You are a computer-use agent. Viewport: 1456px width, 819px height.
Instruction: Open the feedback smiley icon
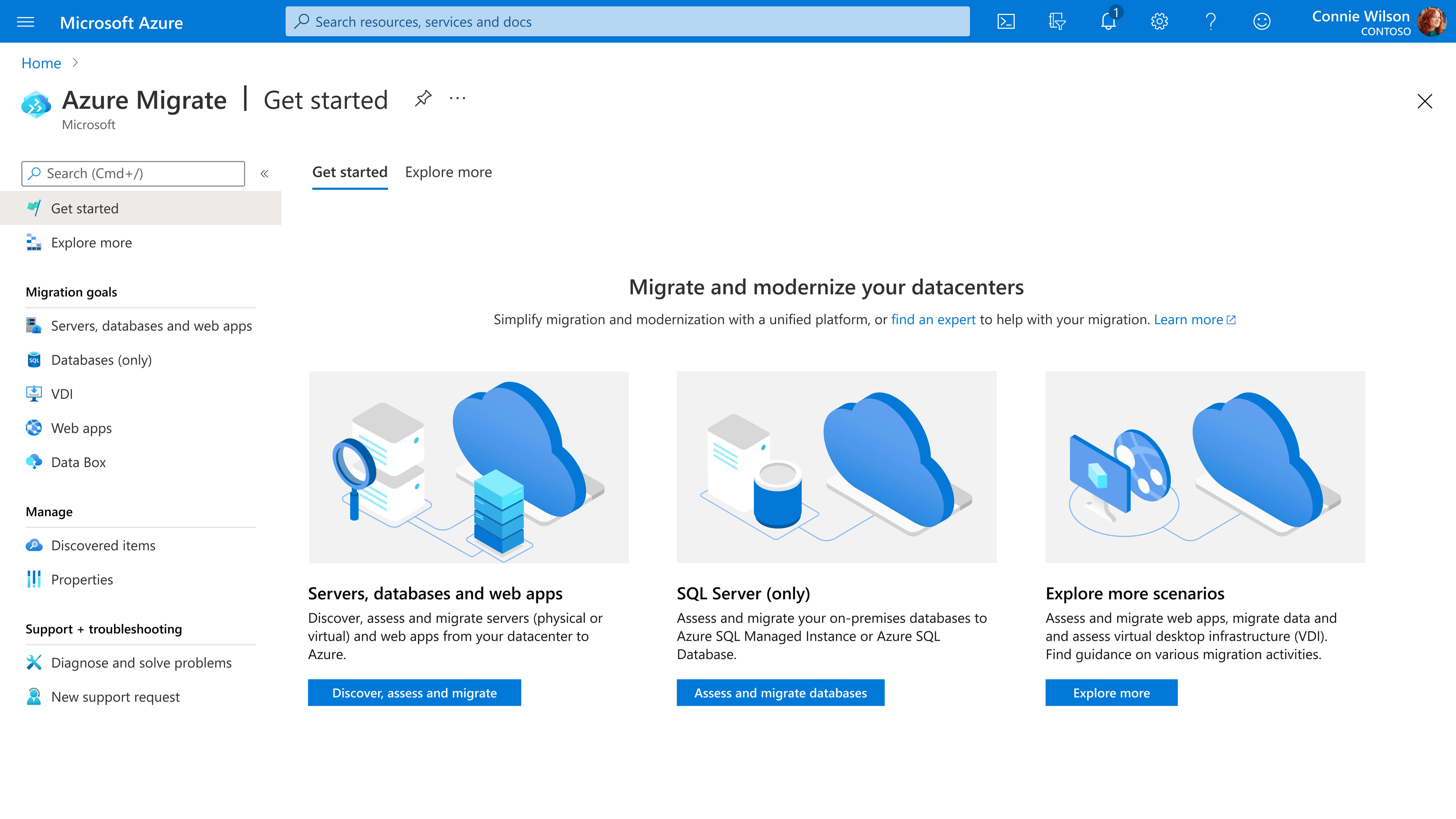coord(1261,22)
